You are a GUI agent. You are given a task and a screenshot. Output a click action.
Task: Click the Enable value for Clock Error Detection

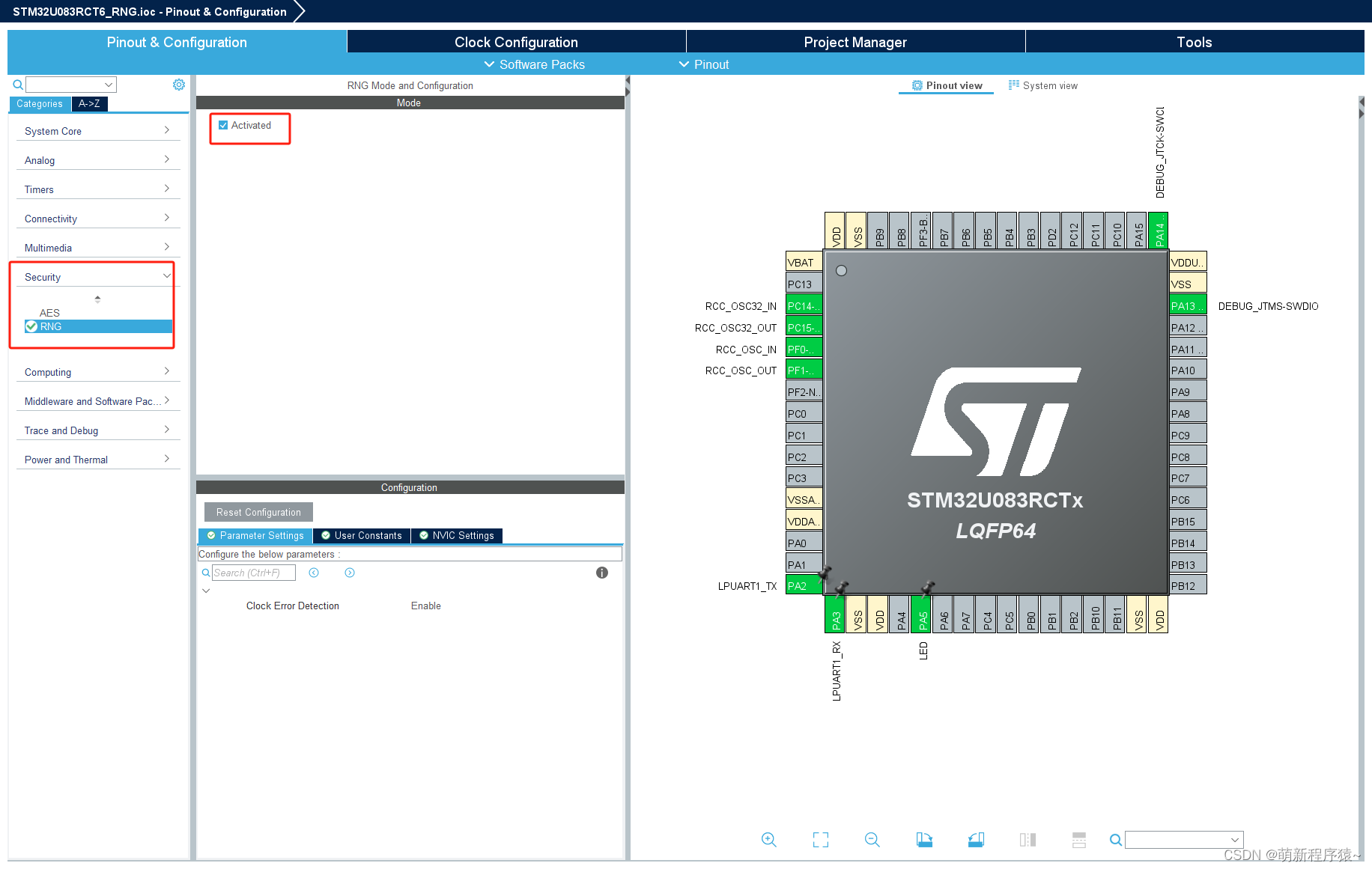[x=426, y=606]
